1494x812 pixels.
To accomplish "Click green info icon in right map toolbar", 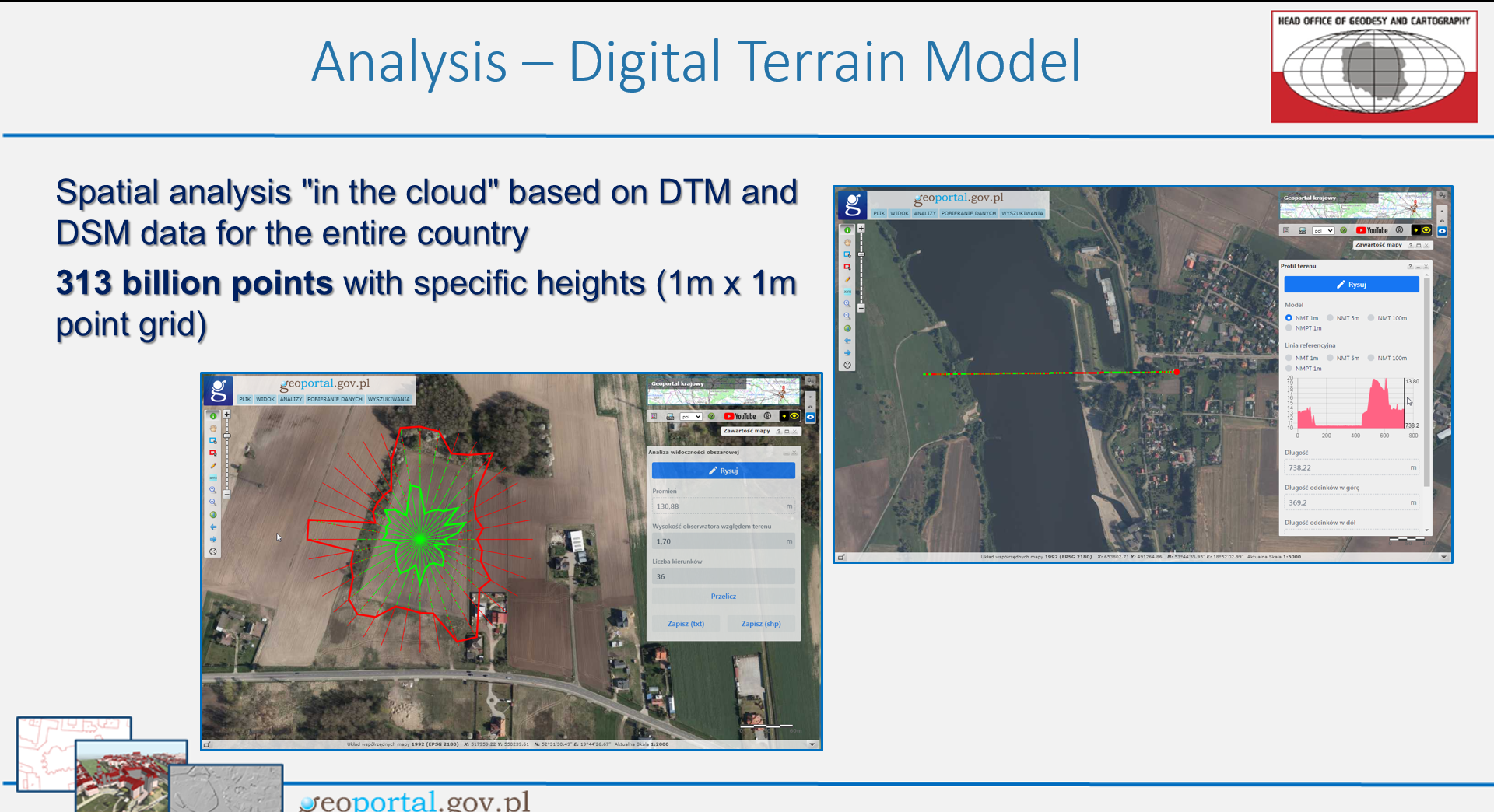I will click(x=847, y=230).
